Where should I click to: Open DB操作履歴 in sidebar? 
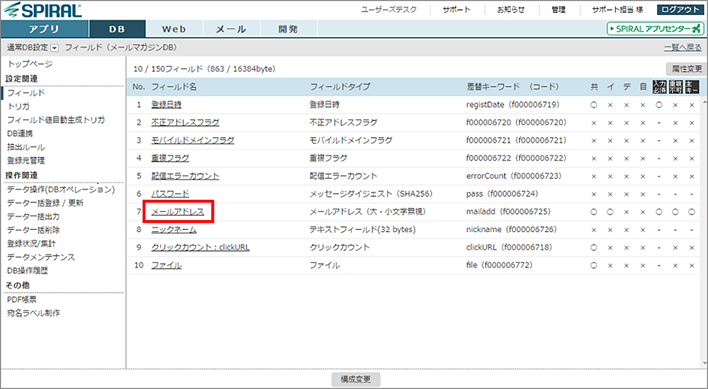coord(28,271)
